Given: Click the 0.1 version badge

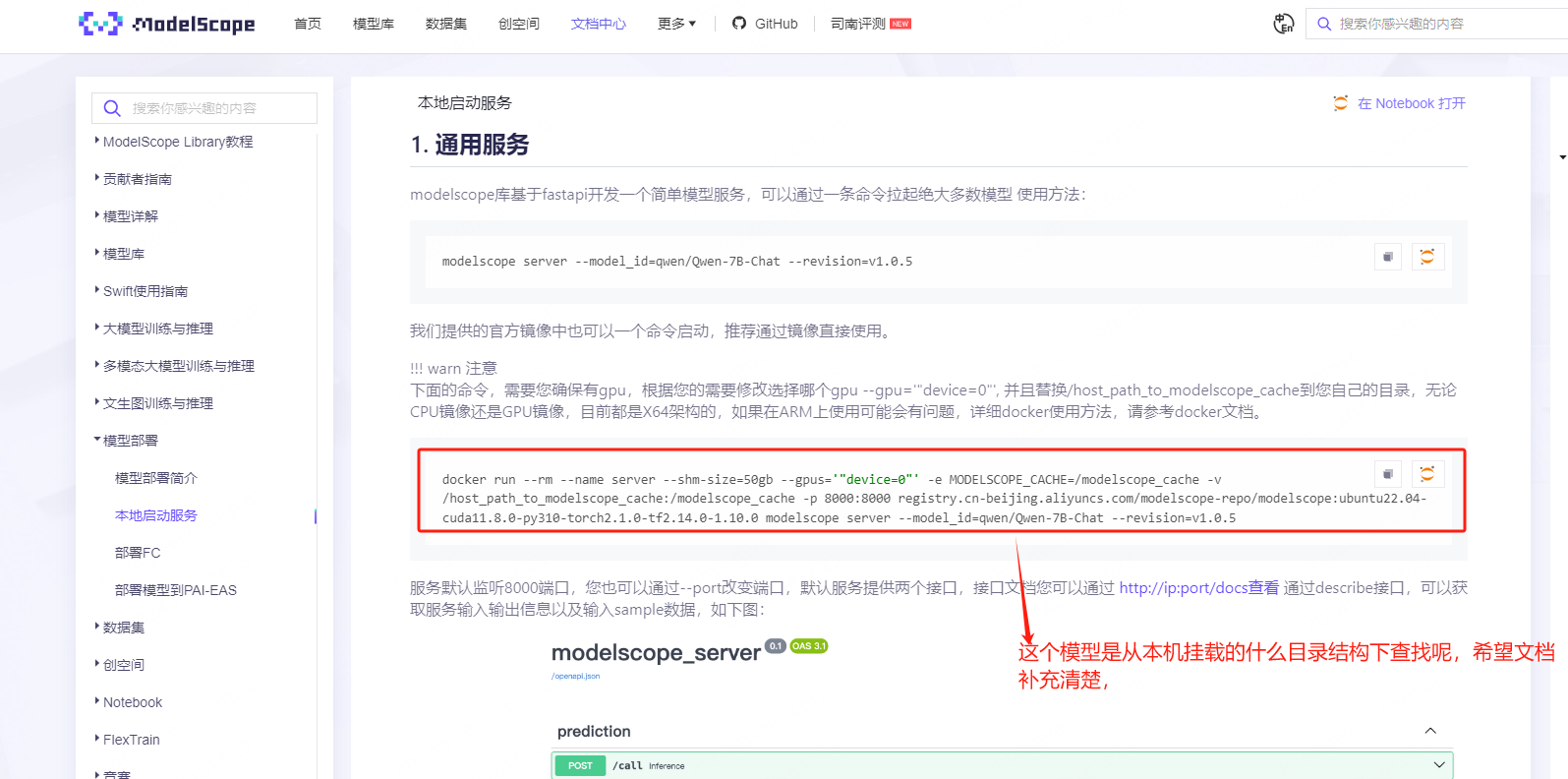Looking at the screenshot, I should coord(776,646).
